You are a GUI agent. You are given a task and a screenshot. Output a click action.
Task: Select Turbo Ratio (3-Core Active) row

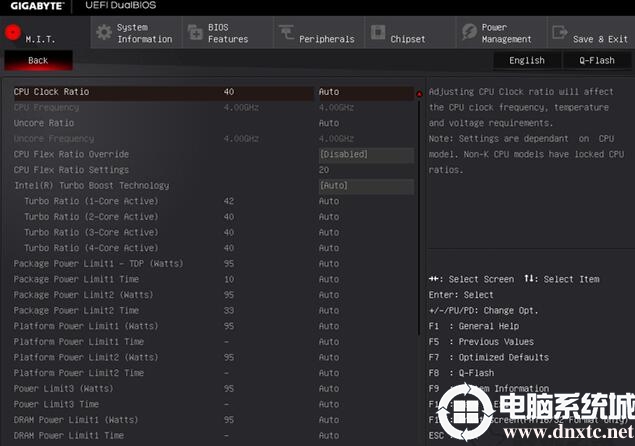(91, 233)
